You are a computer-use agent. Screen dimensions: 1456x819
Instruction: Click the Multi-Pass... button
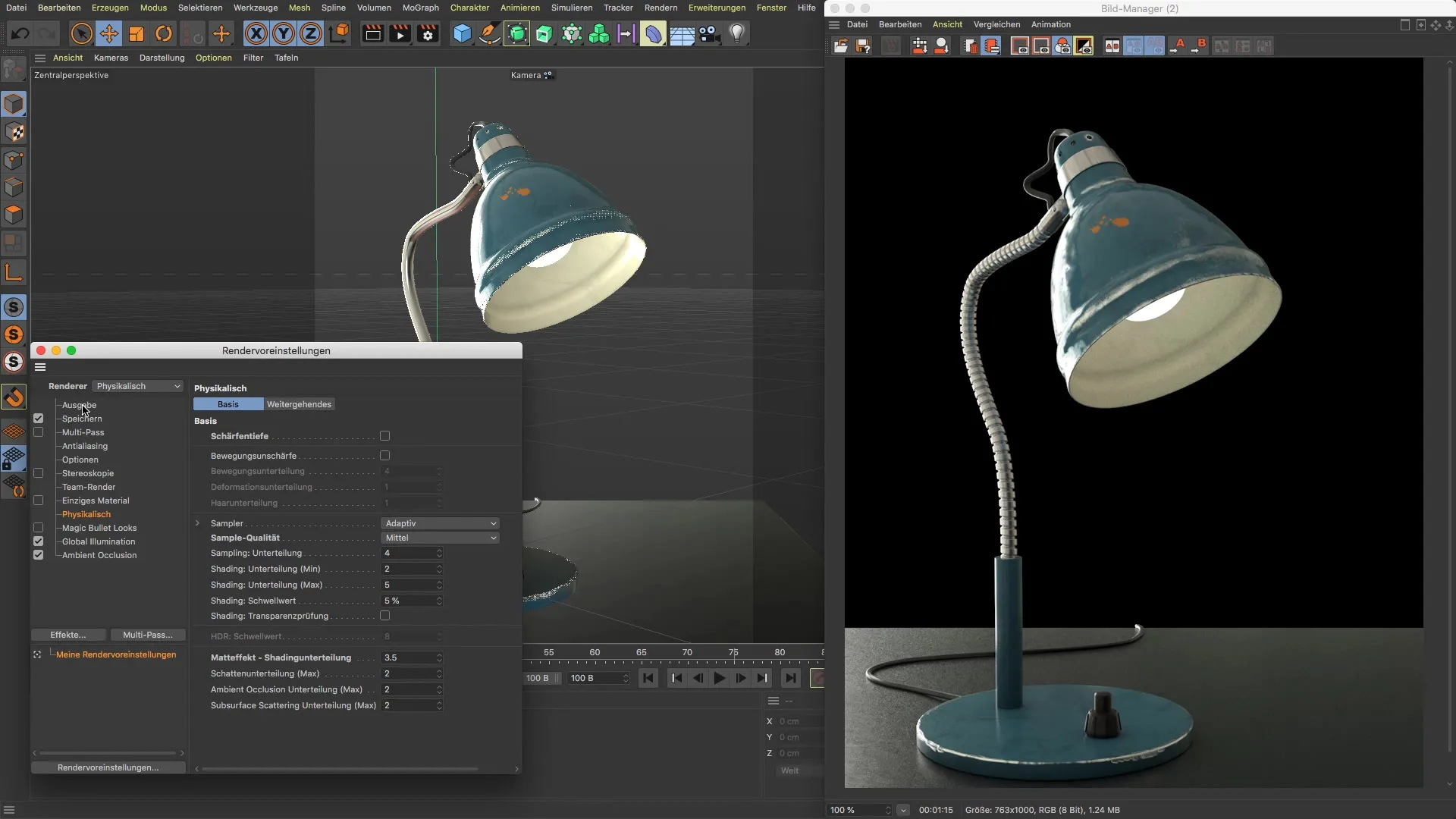click(148, 635)
